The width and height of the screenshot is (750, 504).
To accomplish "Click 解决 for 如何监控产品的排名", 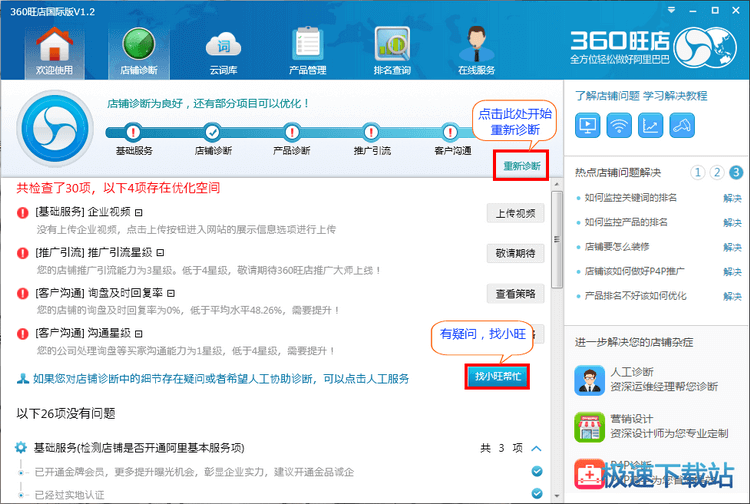I will click(732, 223).
